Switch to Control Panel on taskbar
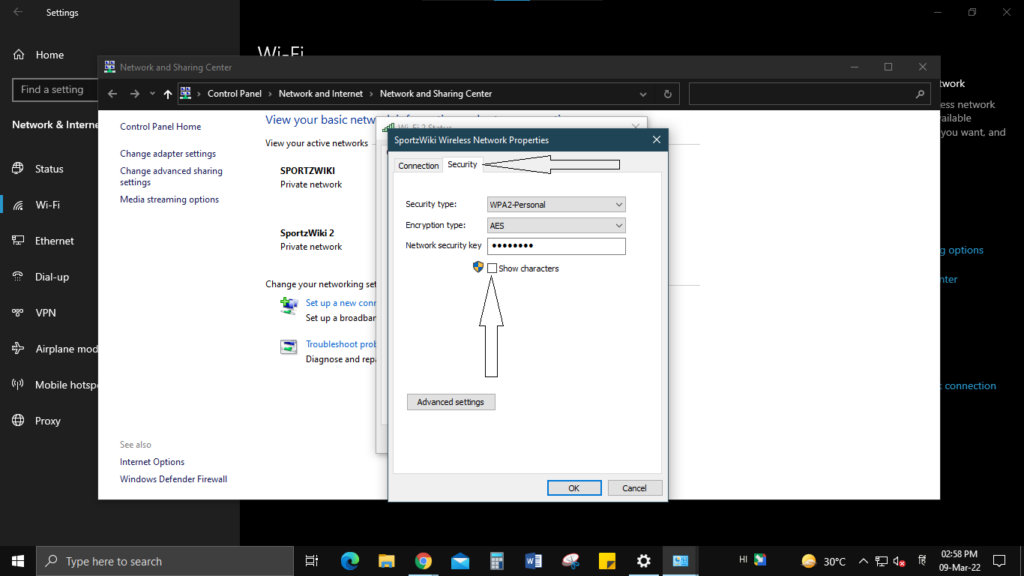Image resolution: width=1024 pixels, height=576 pixels. (680, 561)
